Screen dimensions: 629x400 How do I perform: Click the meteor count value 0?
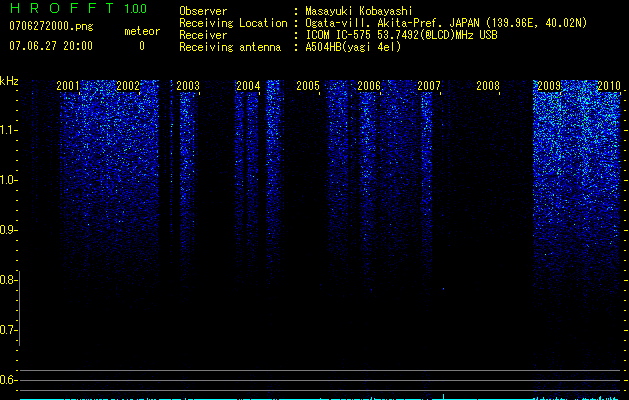(x=142, y=46)
